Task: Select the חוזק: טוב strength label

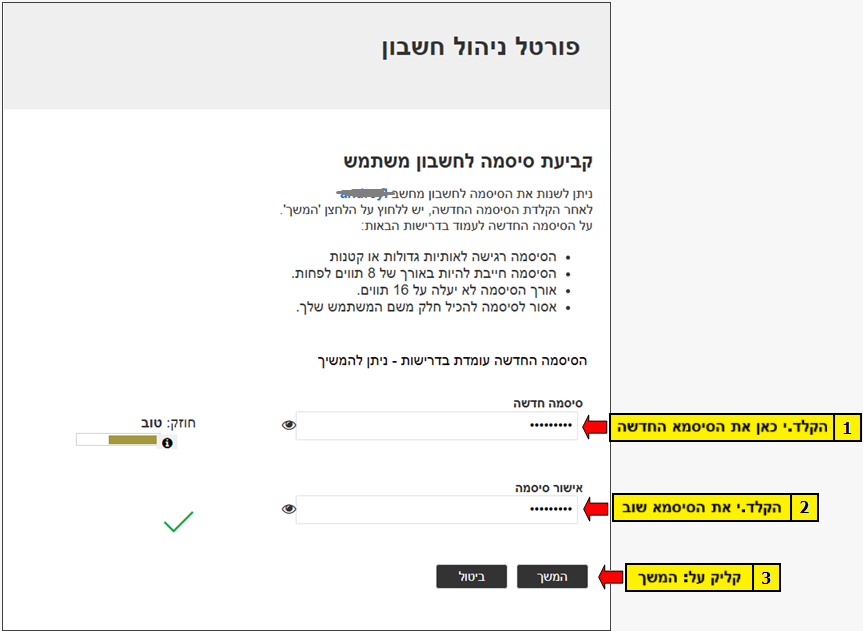Action: click(170, 423)
